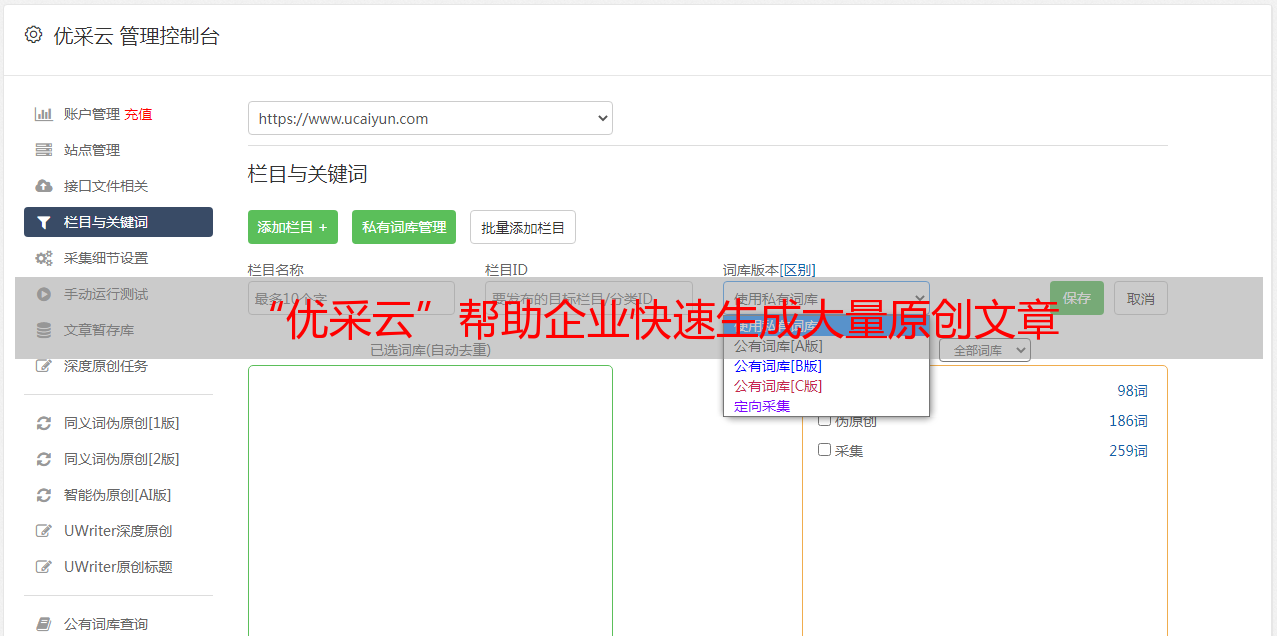Open the 全部词库 filter dropdown

(985, 351)
